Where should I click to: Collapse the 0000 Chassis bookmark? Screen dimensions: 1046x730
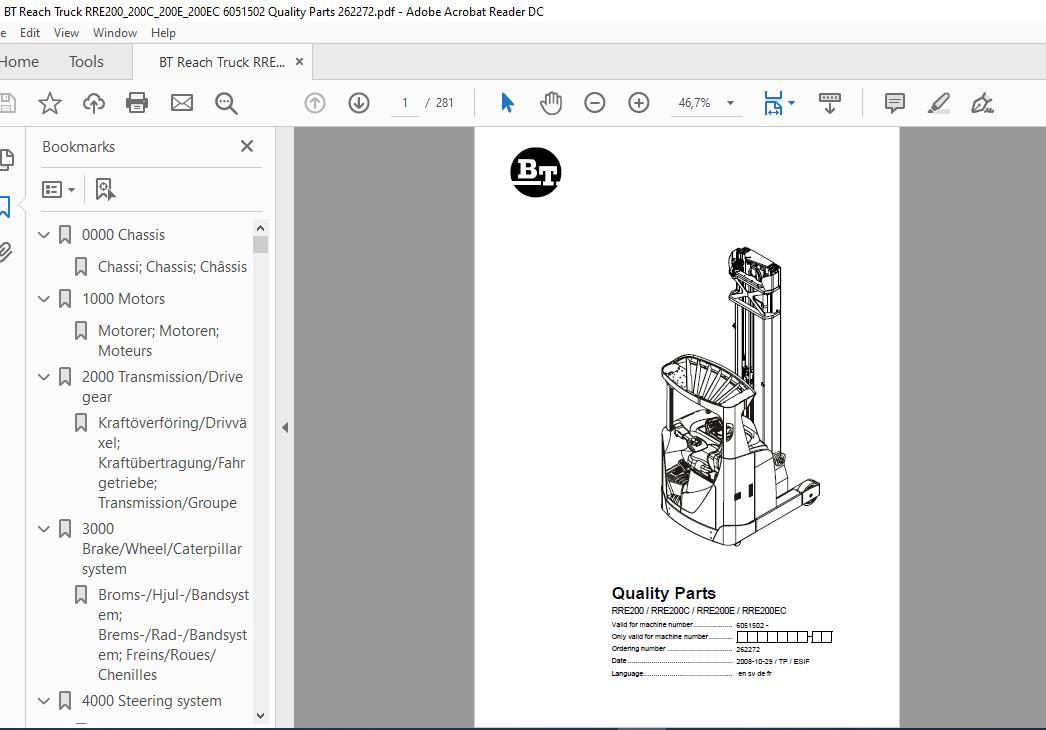click(x=44, y=235)
